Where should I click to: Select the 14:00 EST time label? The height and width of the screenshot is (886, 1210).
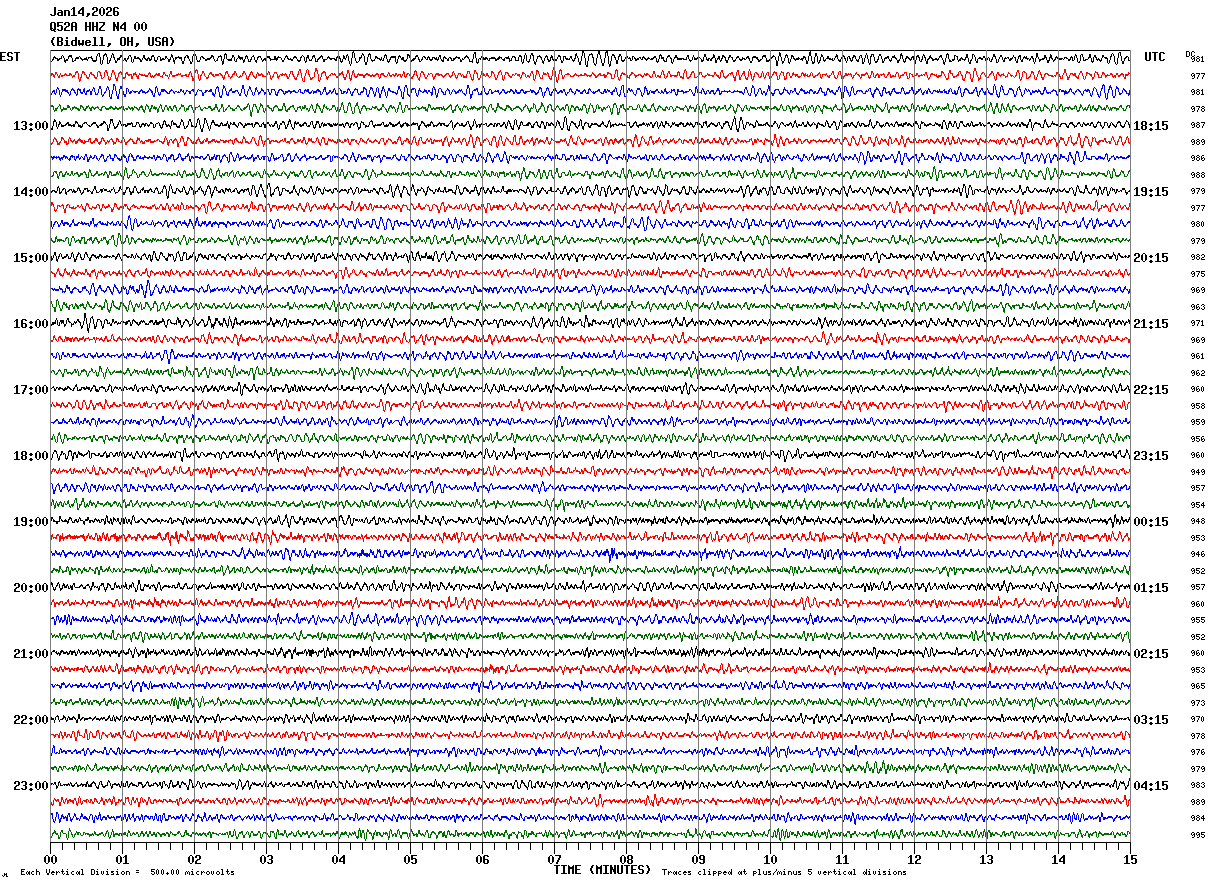coord(30,192)
